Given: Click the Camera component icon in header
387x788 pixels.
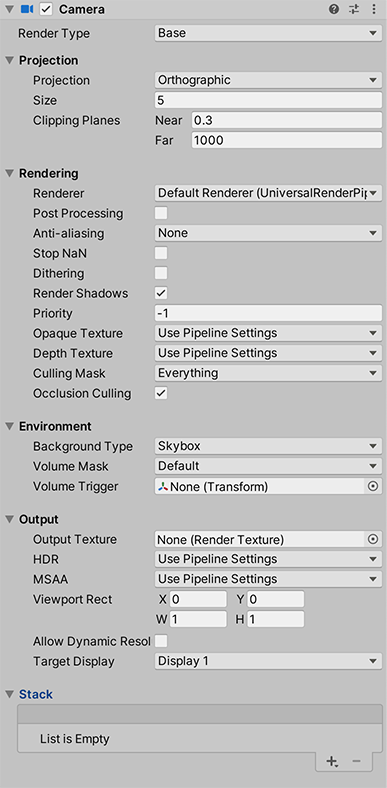Looking at the screenshot, I should click(27, 9).
